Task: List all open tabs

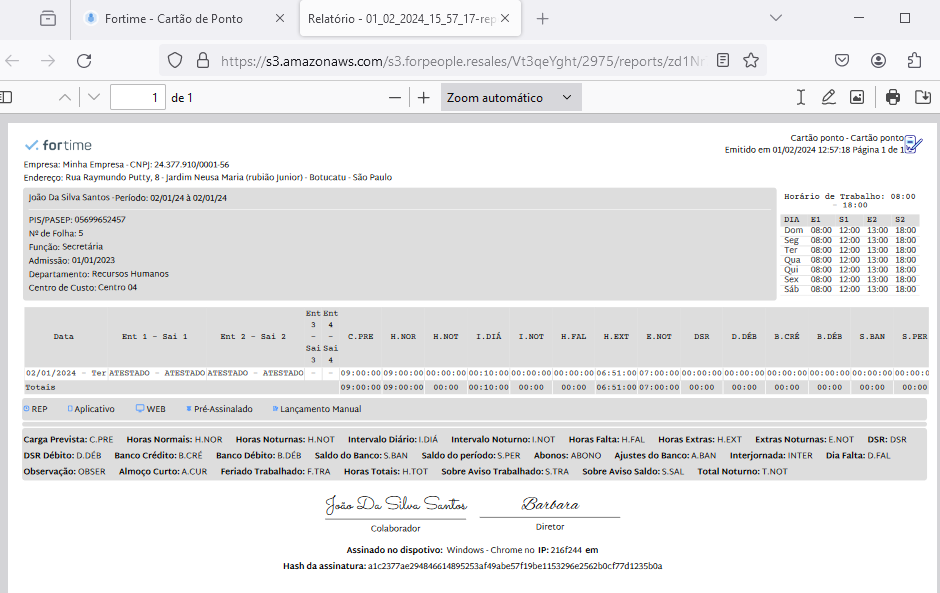Action: 776,18
